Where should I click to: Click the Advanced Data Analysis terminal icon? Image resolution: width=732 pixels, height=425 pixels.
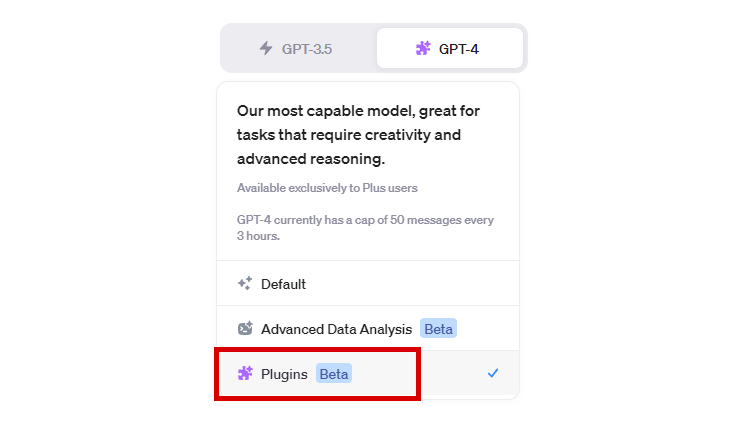point(245,329)
